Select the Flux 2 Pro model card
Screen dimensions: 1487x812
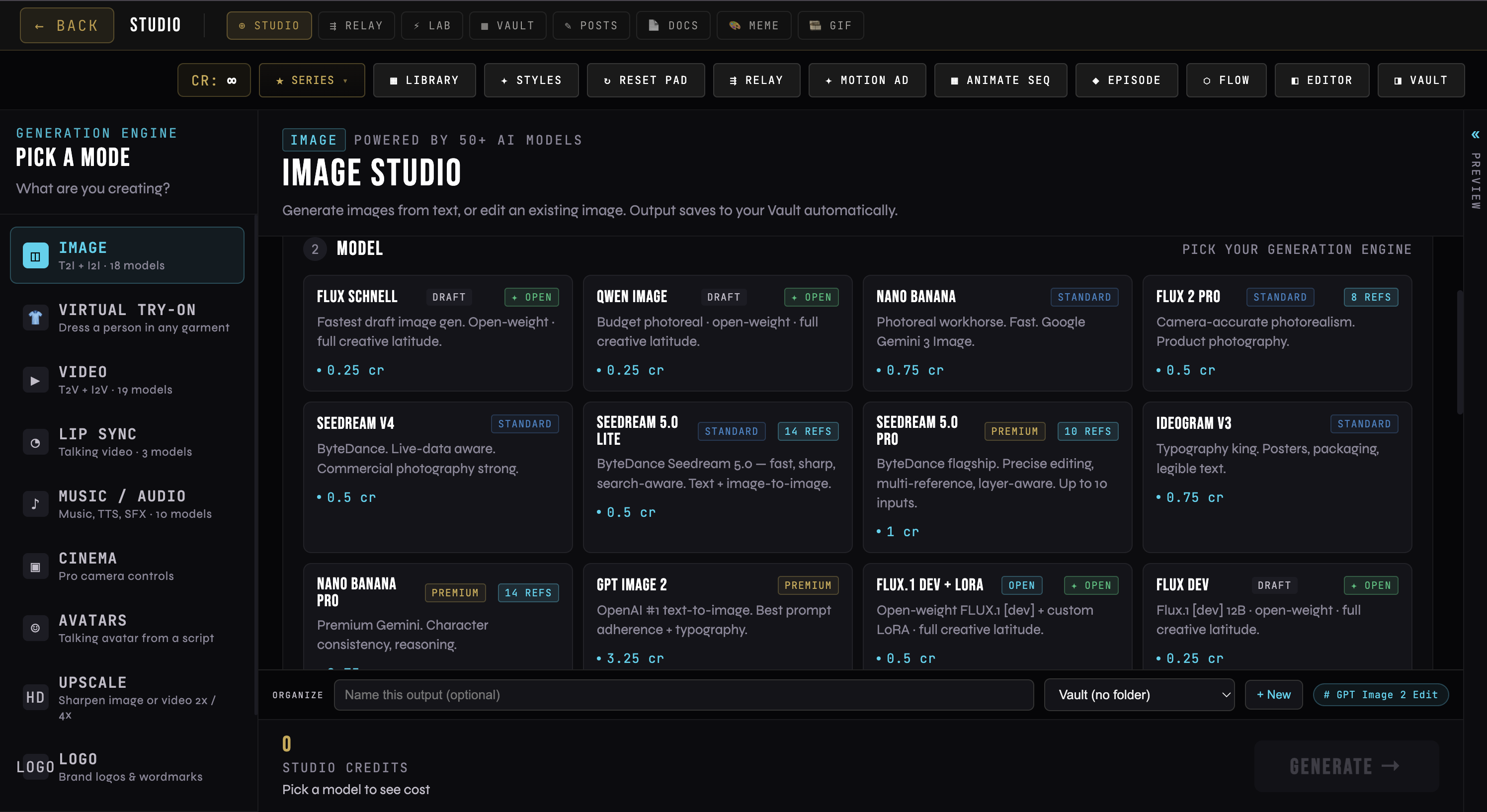(1277, 333)
